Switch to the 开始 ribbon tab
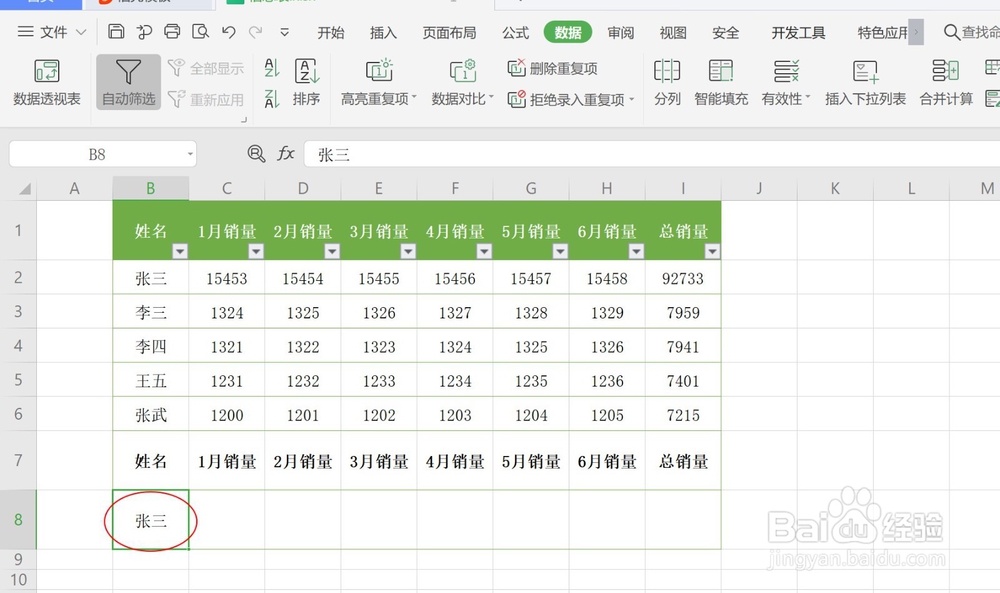The width and height of the screenshot is (1000, 593). (x=330, y=32)
